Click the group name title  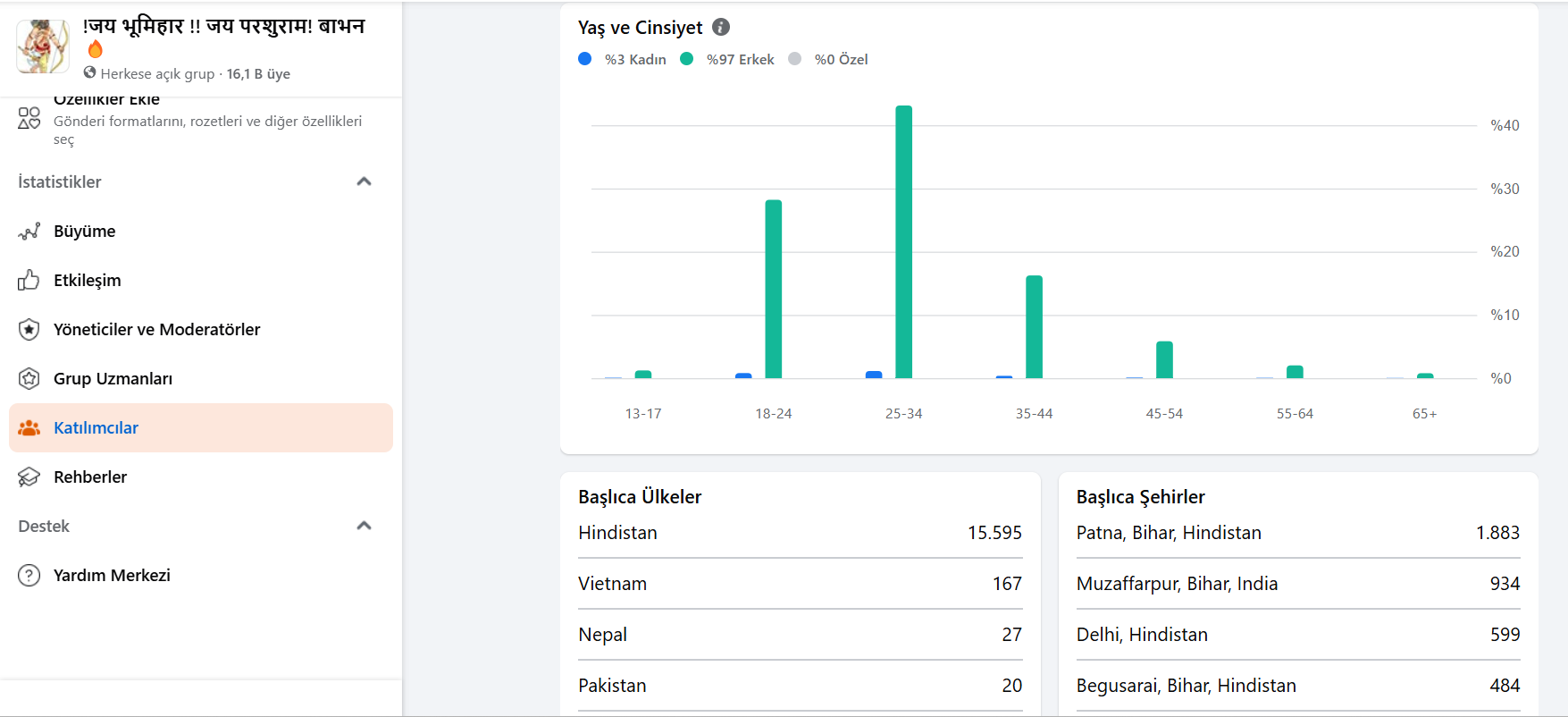click(223, 26)
